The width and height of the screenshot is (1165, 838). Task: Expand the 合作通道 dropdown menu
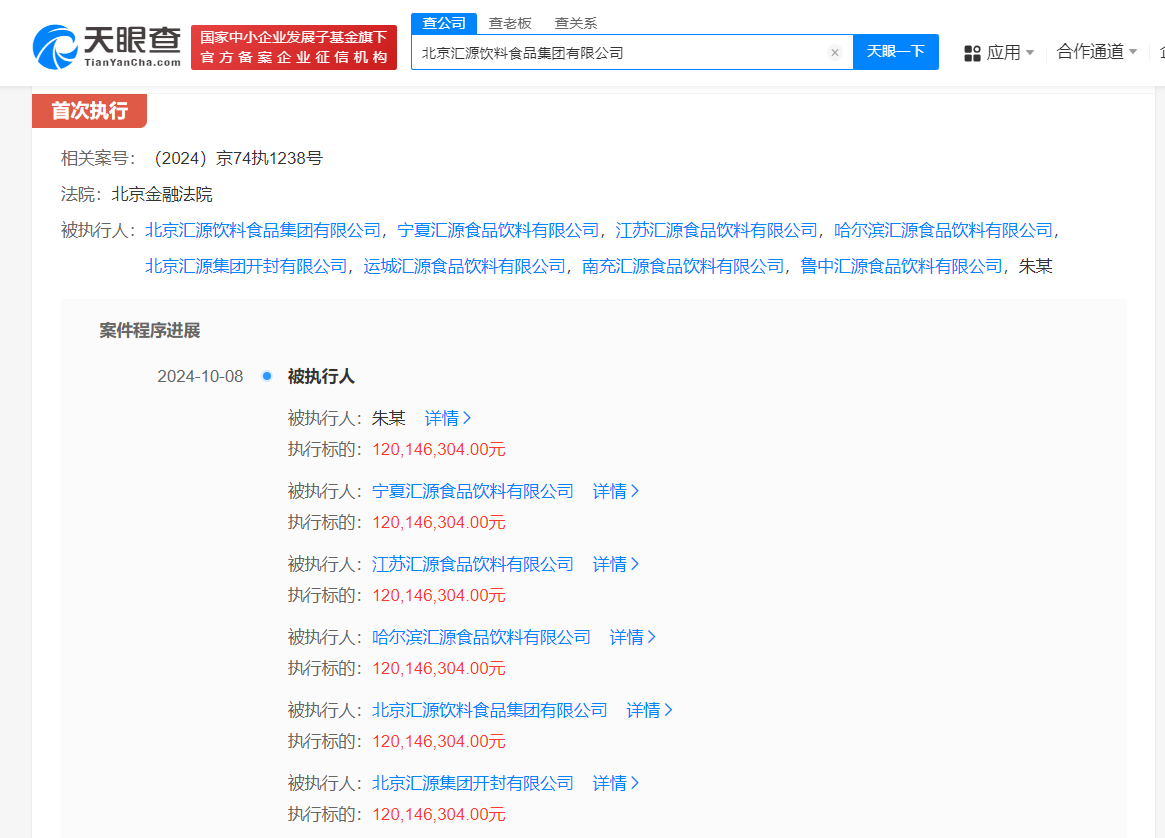click(1097, 51)
